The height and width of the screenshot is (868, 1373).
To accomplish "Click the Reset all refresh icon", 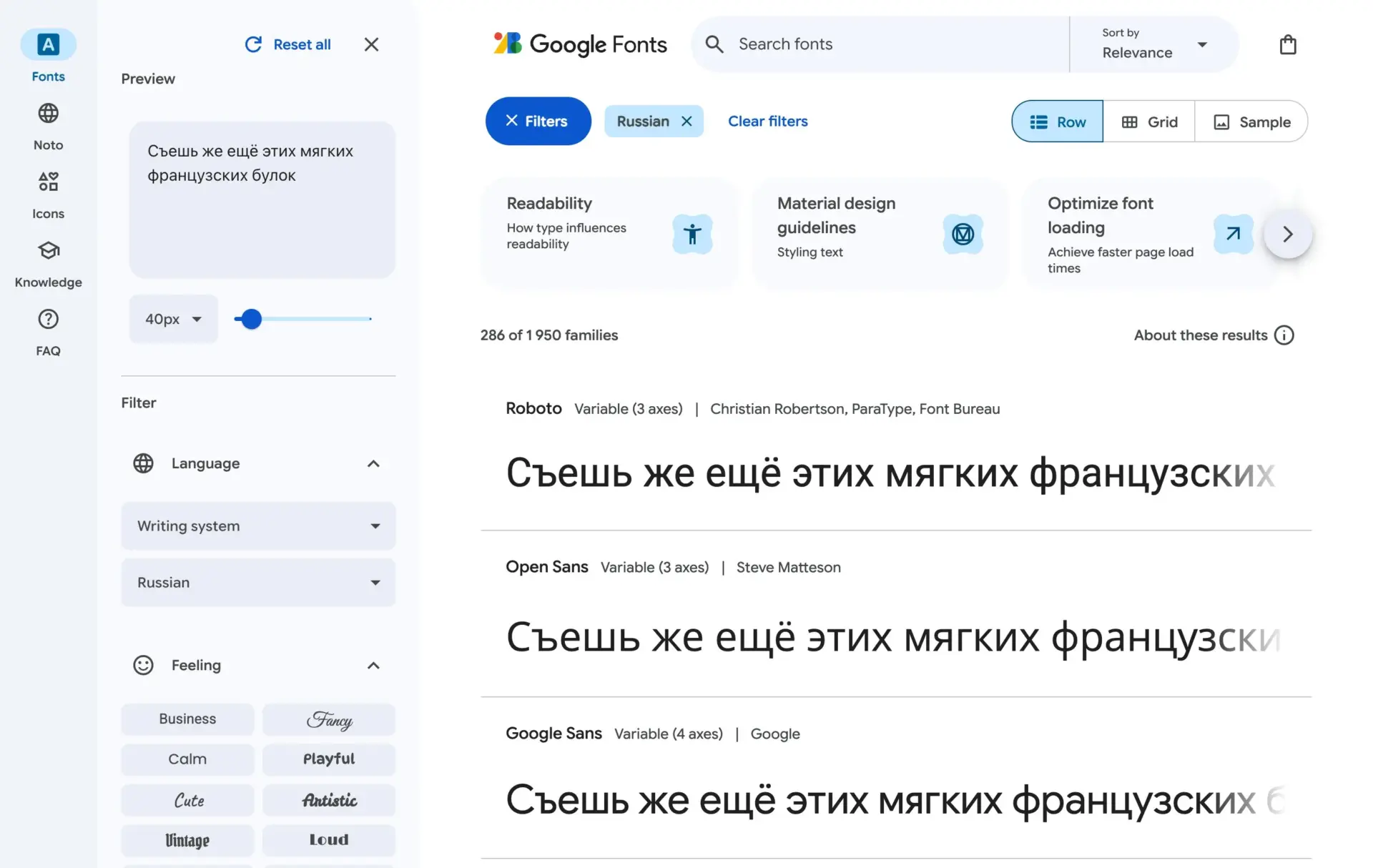I will coord(253,44).
